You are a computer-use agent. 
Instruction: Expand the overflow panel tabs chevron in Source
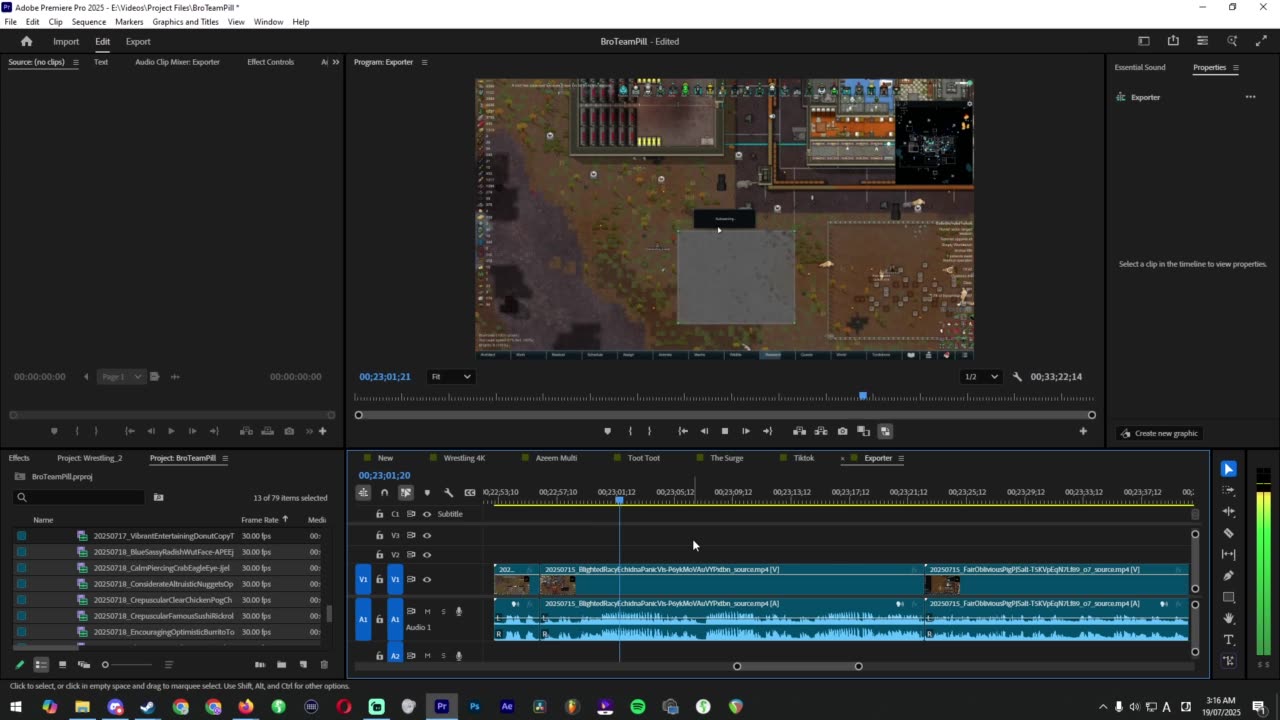(x=335, y=62)
